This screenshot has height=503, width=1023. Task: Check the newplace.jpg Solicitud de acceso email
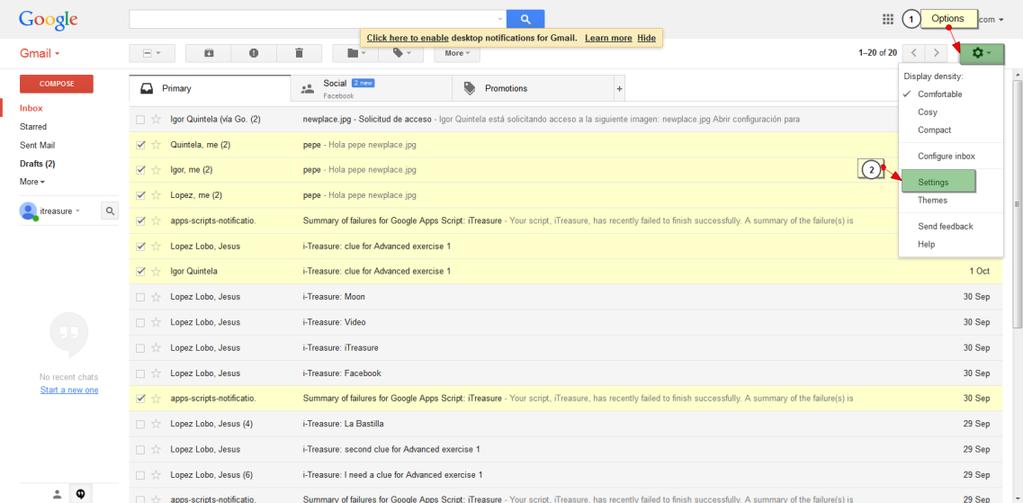pyautogui.click(x=140, y=119)
